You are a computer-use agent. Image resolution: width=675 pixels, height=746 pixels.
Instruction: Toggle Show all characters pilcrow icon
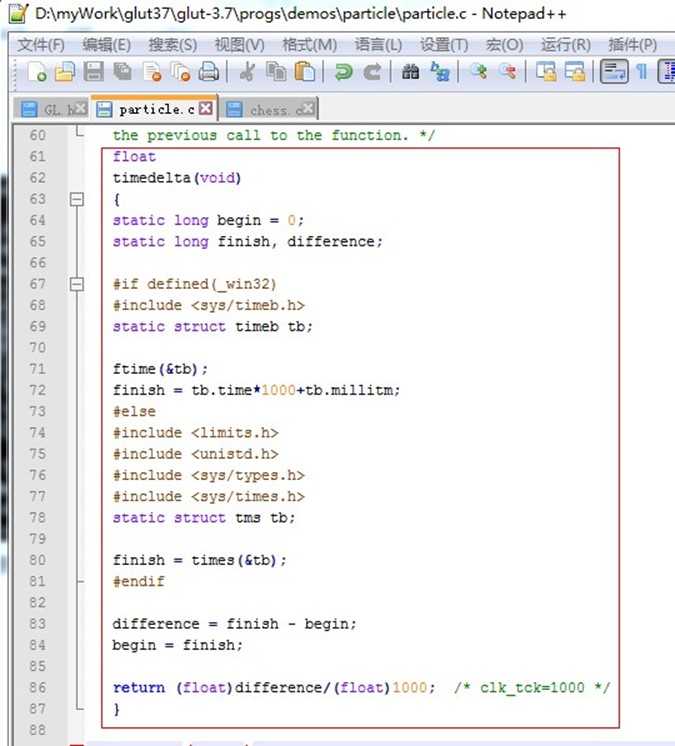642,72
